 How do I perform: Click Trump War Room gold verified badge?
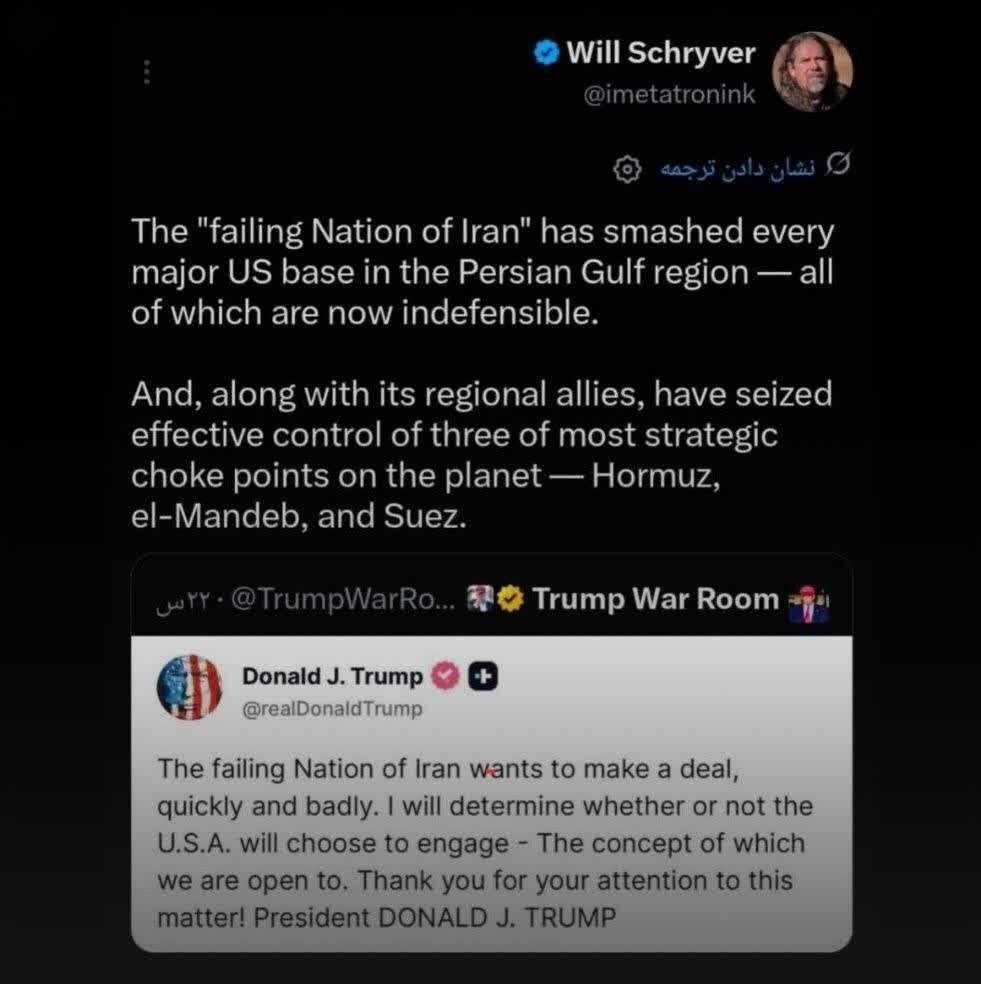point(511,599)
